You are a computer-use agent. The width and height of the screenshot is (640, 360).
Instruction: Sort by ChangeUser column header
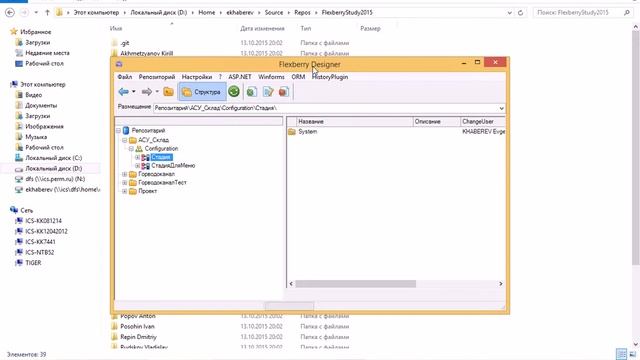[483, 122]
